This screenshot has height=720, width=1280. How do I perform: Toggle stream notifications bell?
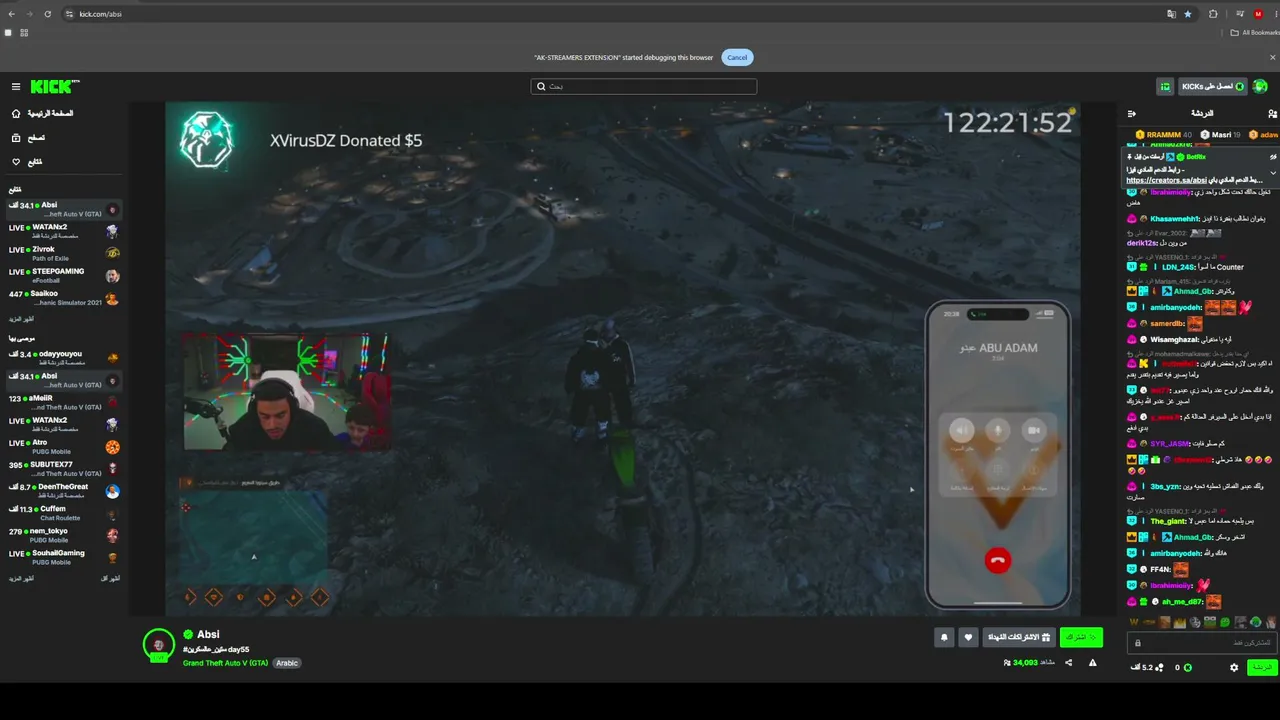click(x=944, y=637)
